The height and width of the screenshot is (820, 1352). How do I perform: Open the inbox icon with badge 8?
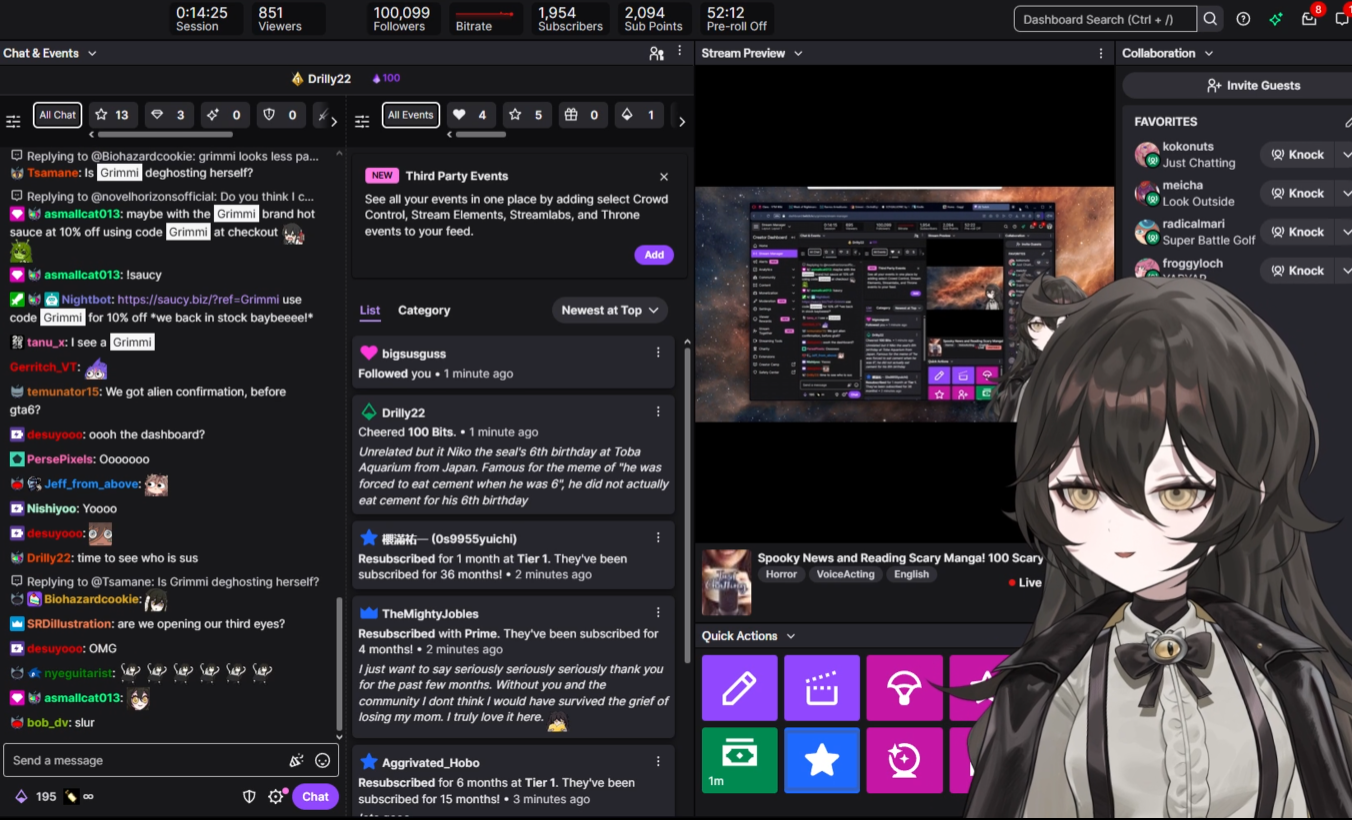tap(1309, 19)
